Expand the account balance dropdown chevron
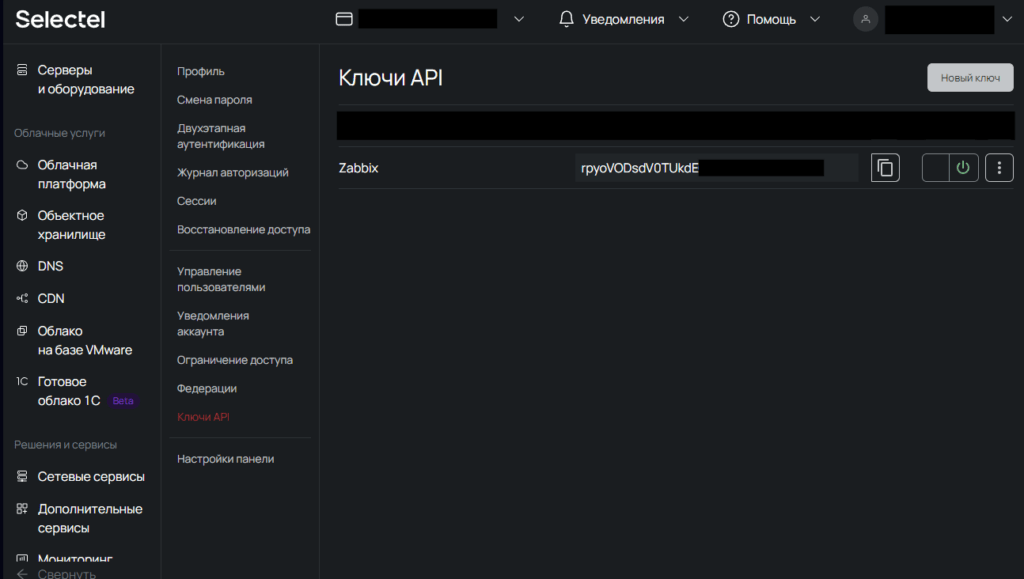This screenshot has width=1024, height=579. pyautogui.click(x=519, y=20)
